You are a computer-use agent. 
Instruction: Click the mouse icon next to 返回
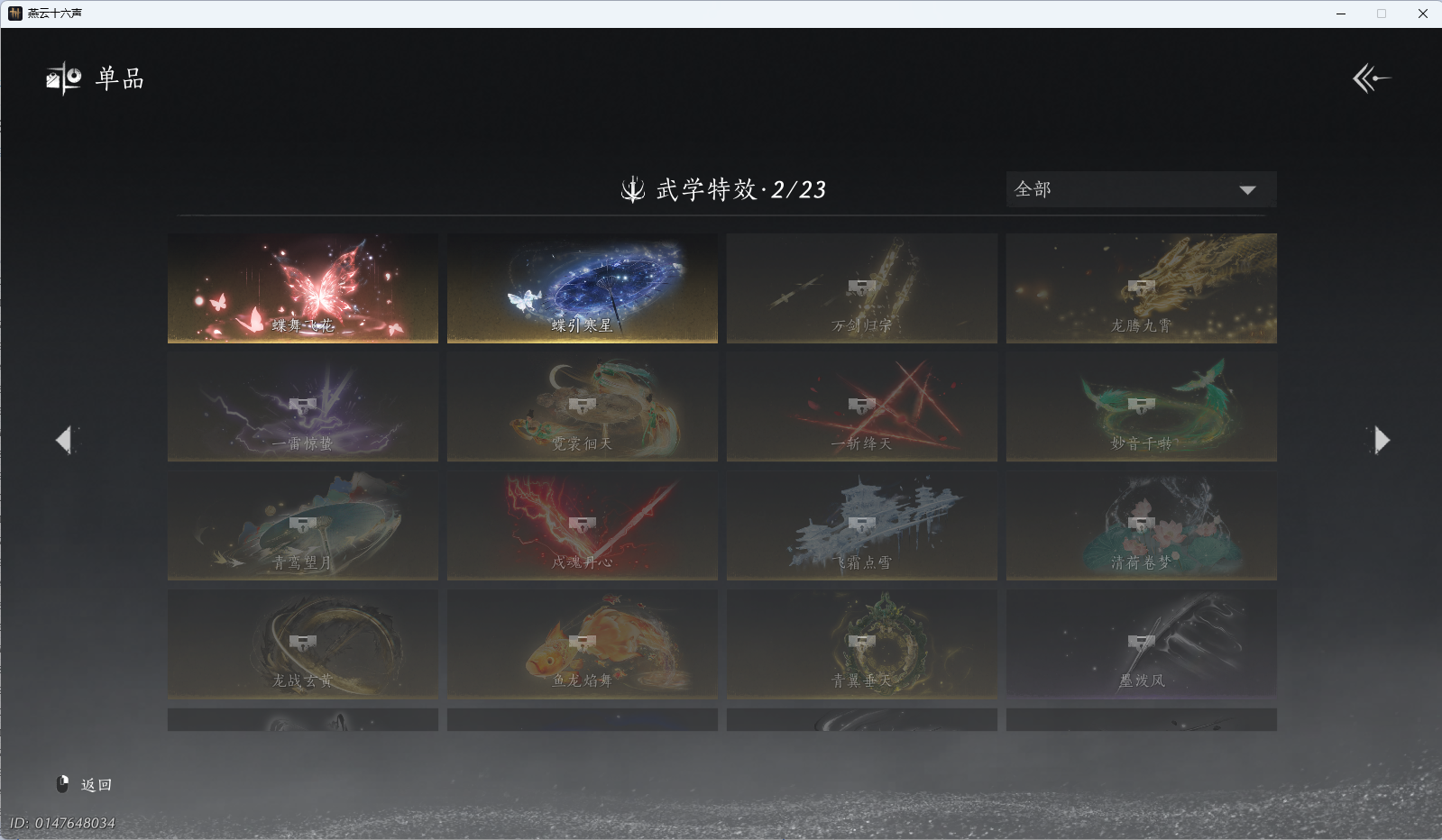(63, 784)
